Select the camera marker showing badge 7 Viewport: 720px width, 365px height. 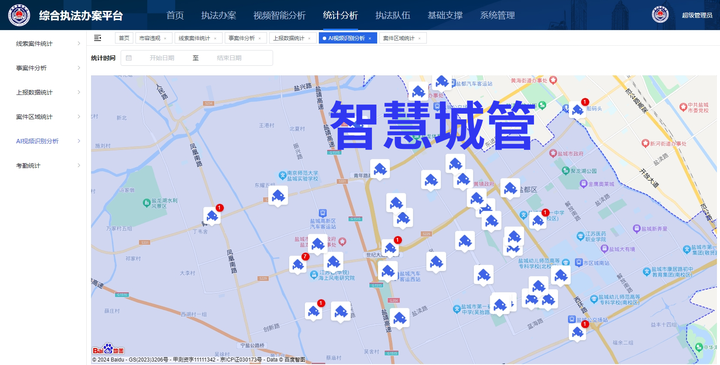click(298, 264)
